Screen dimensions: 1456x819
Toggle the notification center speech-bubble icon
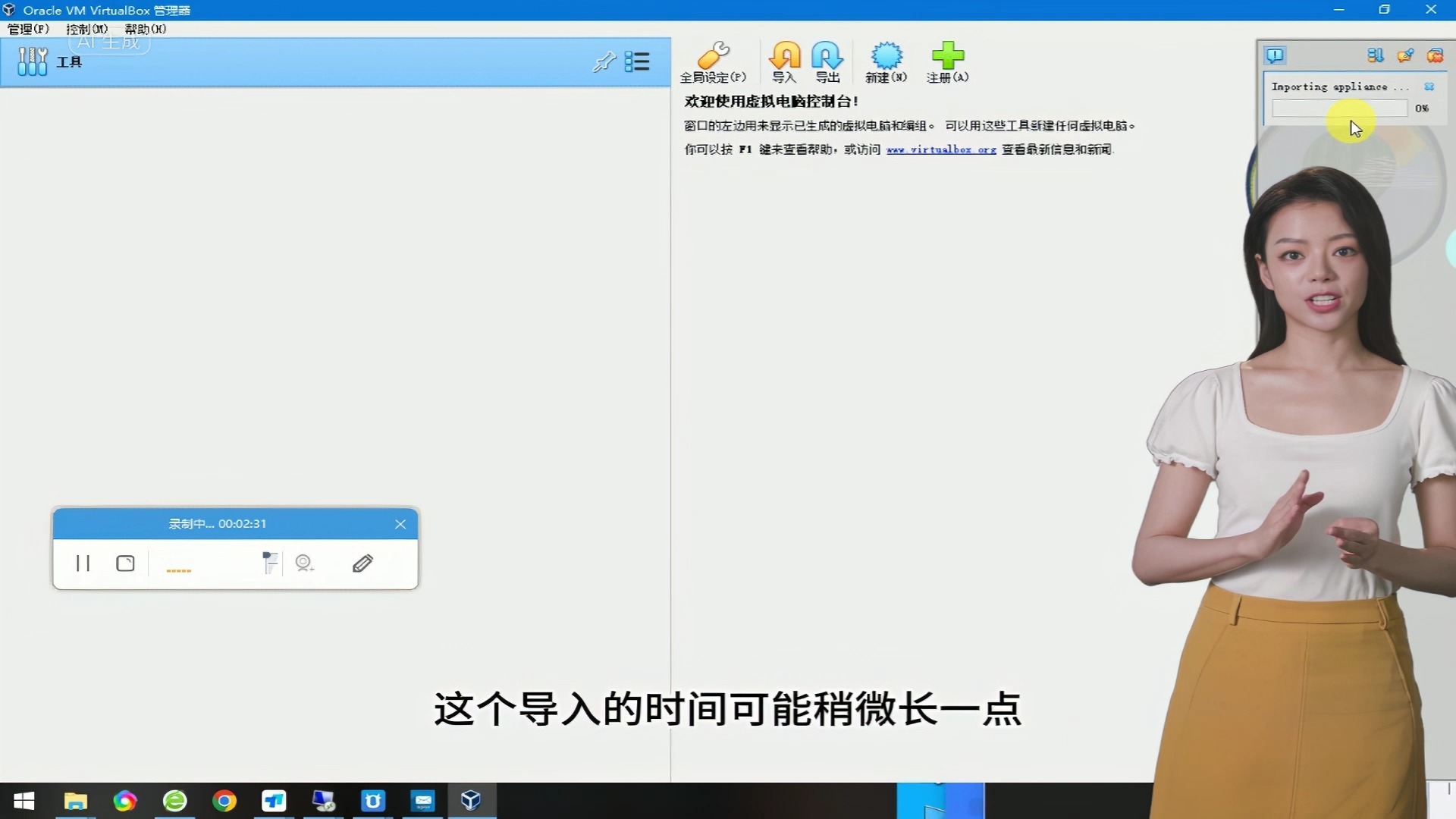pos(1276,55)
